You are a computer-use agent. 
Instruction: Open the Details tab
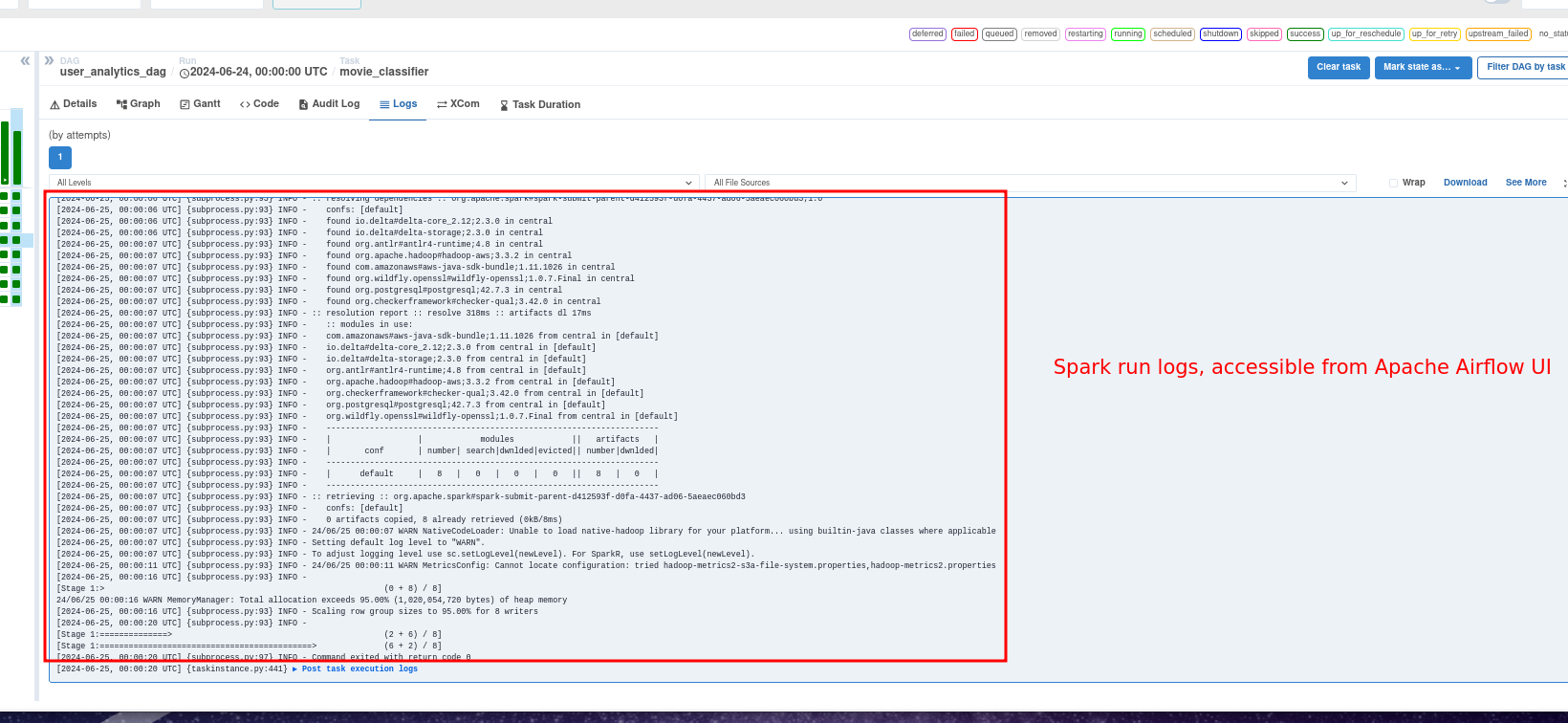(x=74, y=104)
